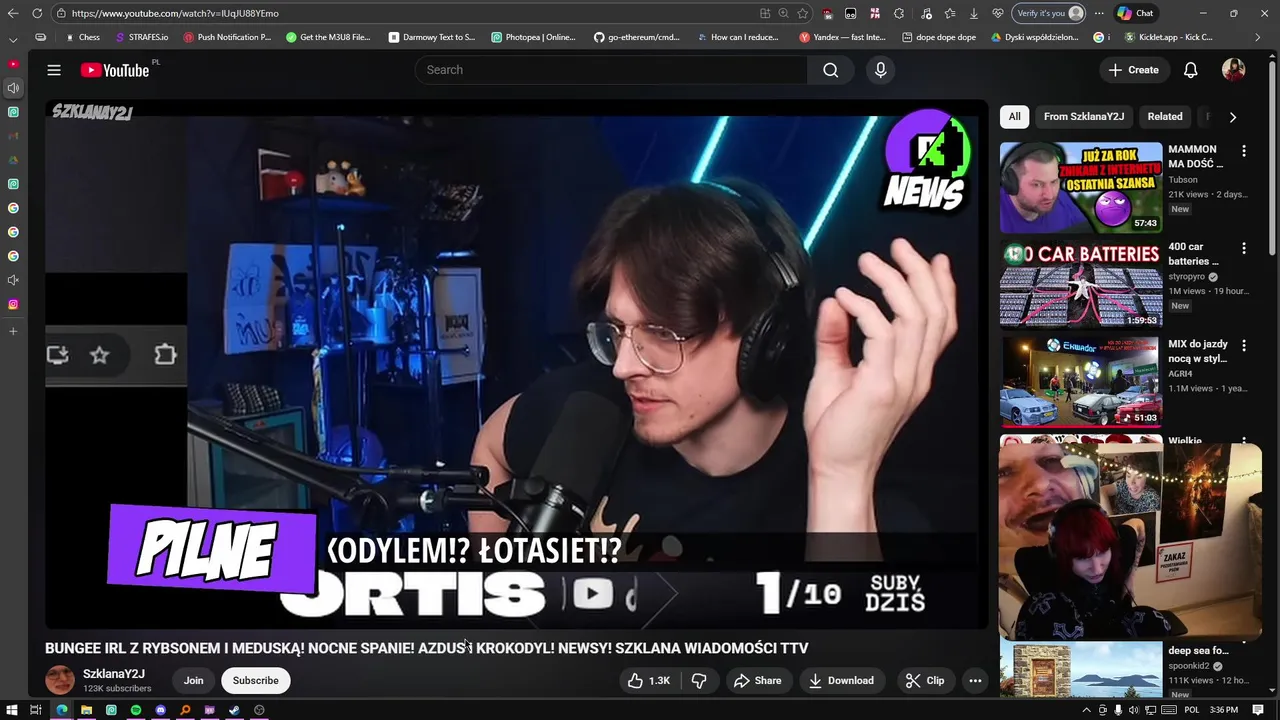Reload the page

coord(37,13)
